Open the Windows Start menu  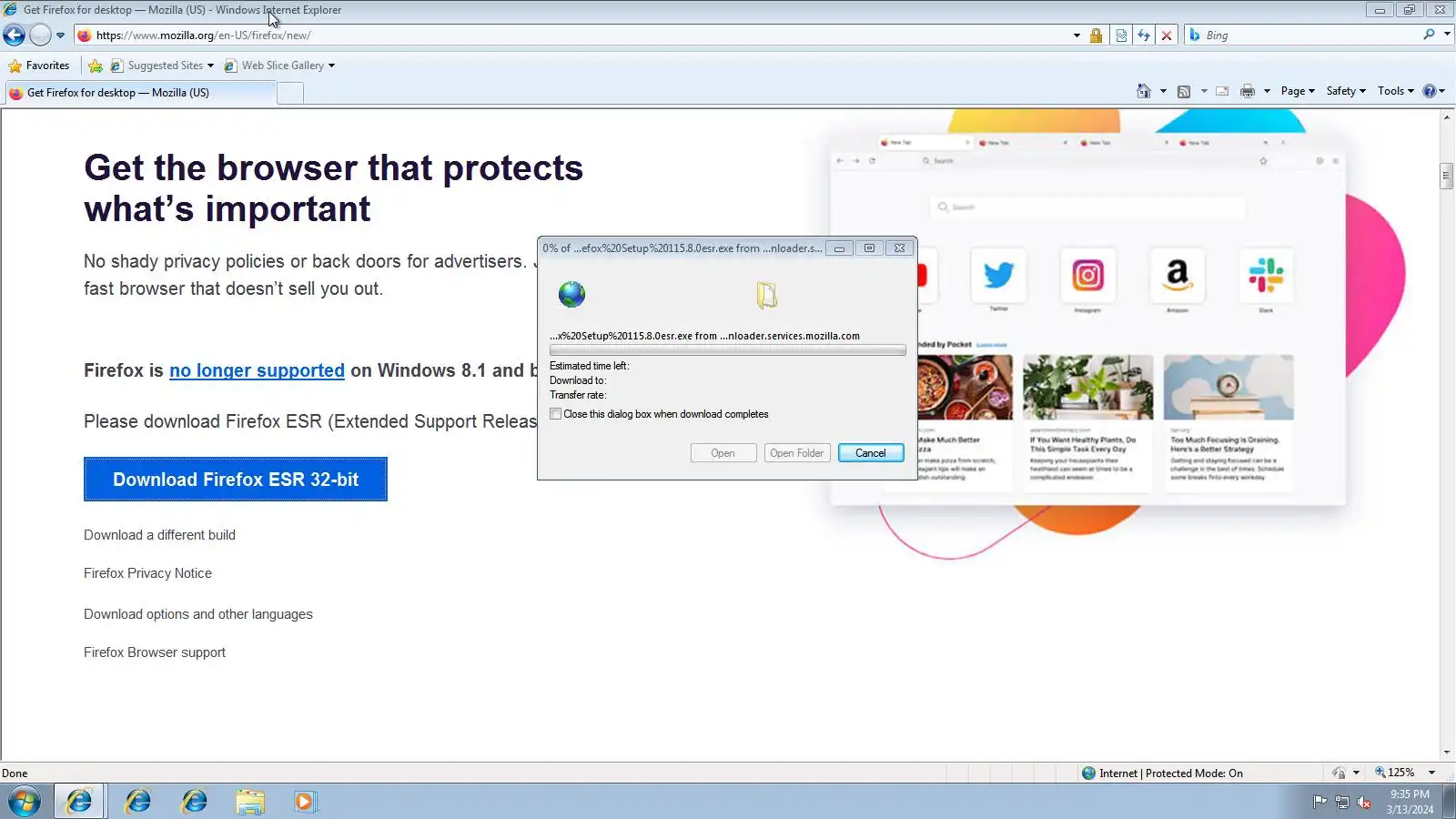(x=25, y=802)
